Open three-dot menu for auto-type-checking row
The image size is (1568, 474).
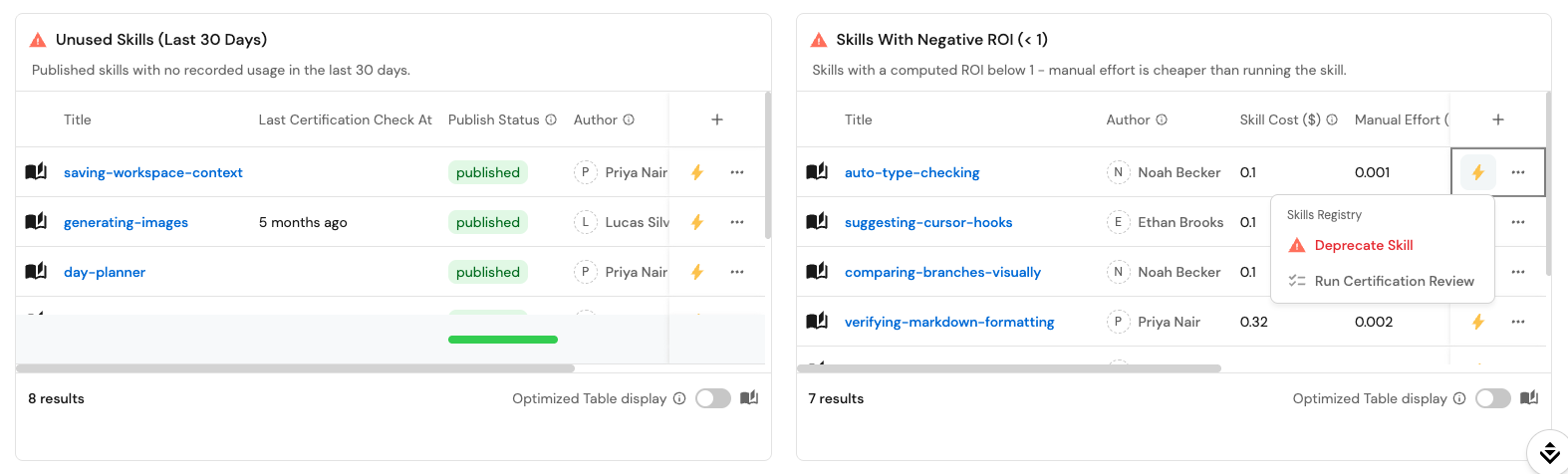pos(1518,172)
